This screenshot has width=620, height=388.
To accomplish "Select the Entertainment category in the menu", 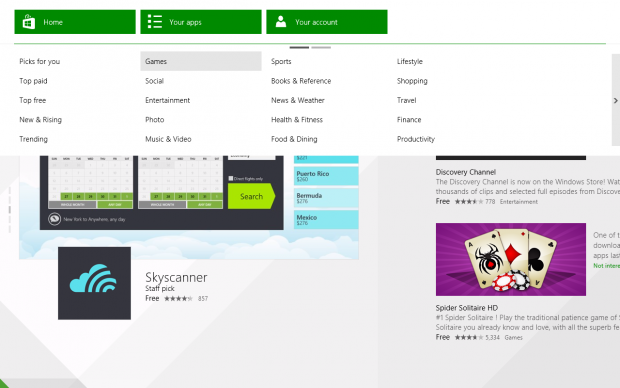I will (x=167, y=100).
